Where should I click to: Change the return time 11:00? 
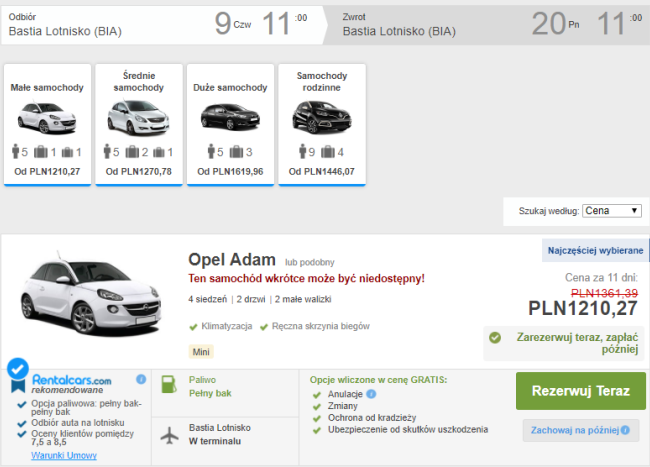620,24
